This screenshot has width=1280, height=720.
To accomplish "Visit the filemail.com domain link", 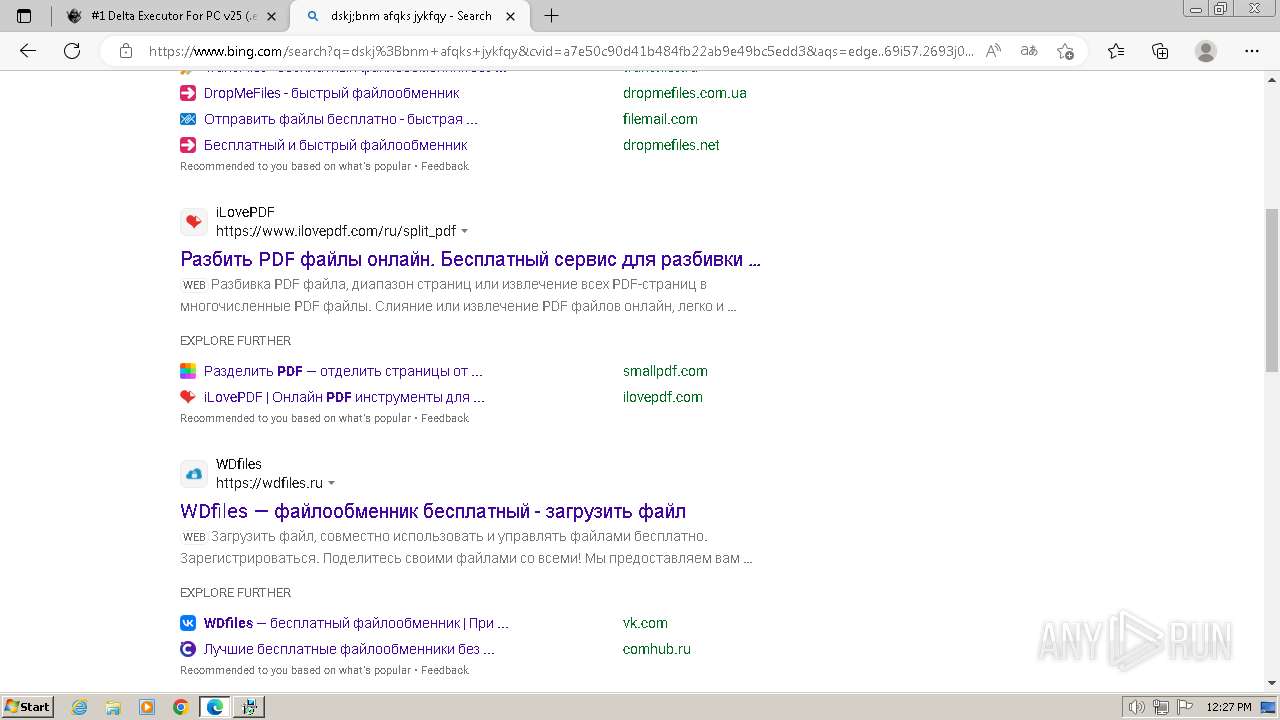I will [x=660, y=119].
